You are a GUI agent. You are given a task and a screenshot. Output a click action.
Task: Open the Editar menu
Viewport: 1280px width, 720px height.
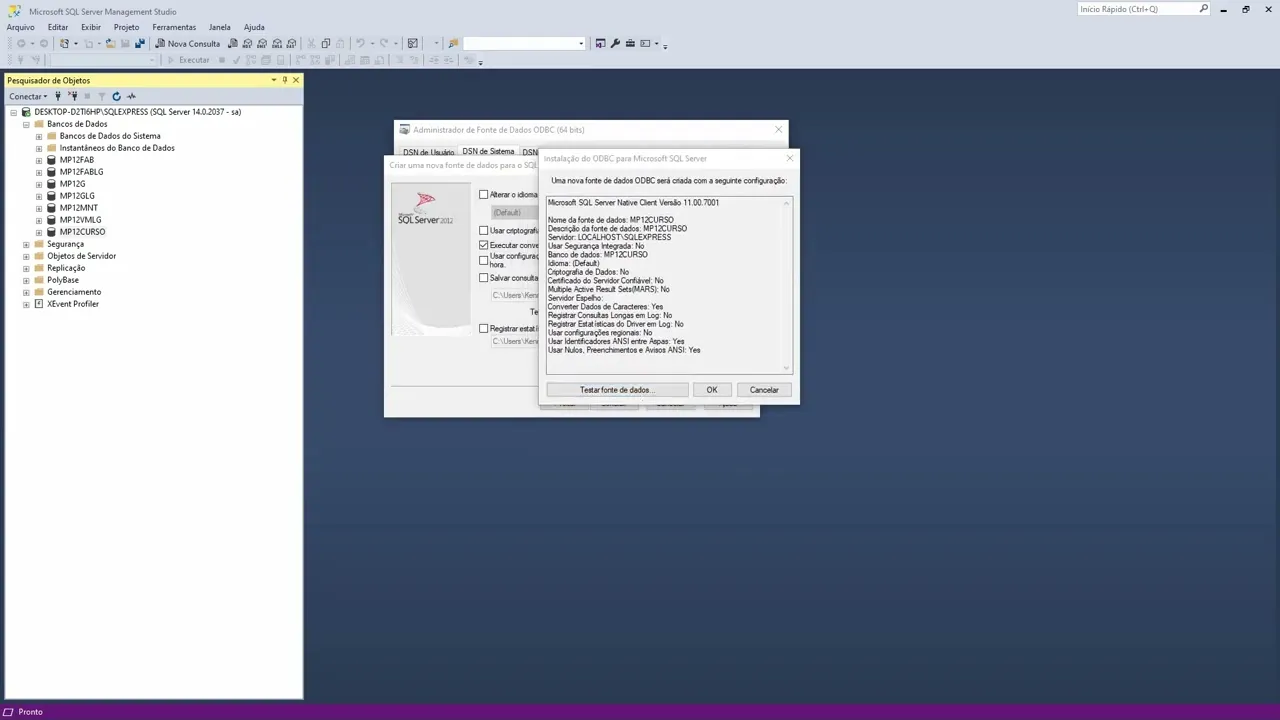pos(58,27)
